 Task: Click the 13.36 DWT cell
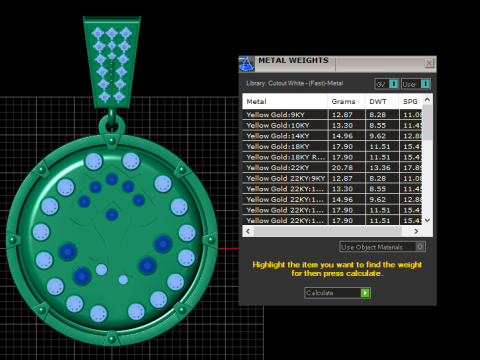[x=382, y=168]
